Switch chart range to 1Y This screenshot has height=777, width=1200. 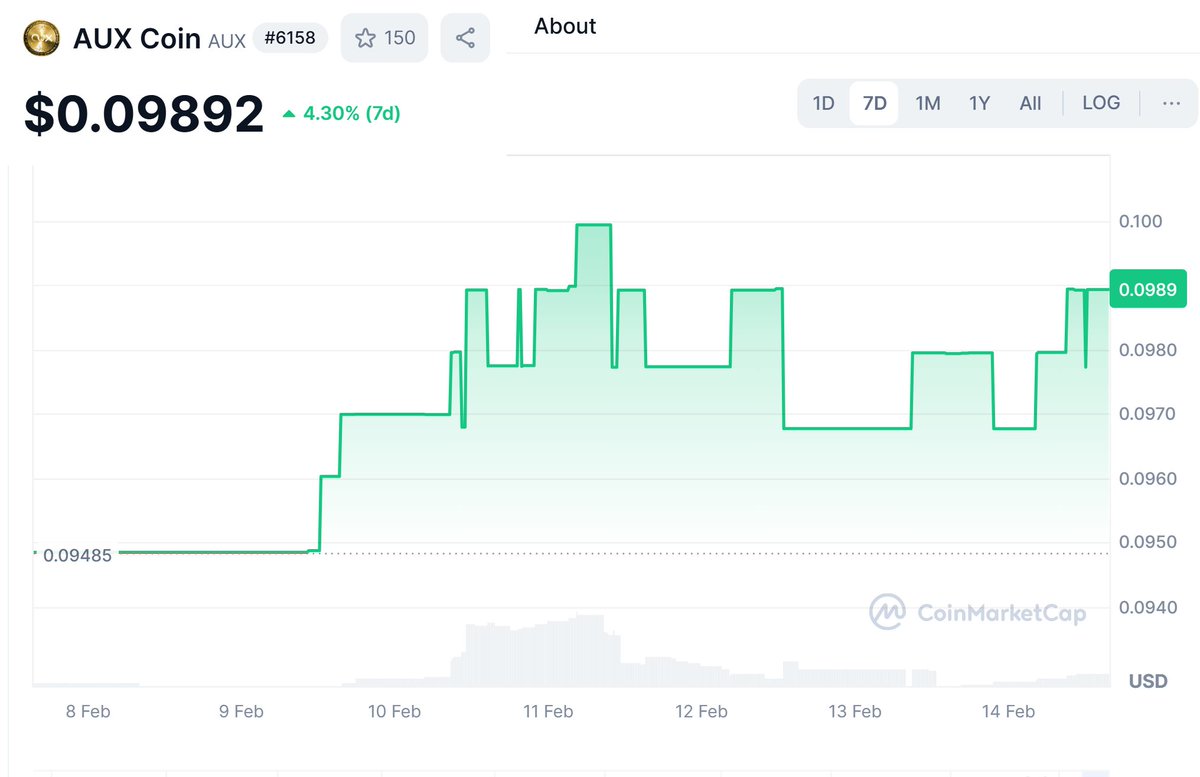pyautogui.click(x=980, y=103)
